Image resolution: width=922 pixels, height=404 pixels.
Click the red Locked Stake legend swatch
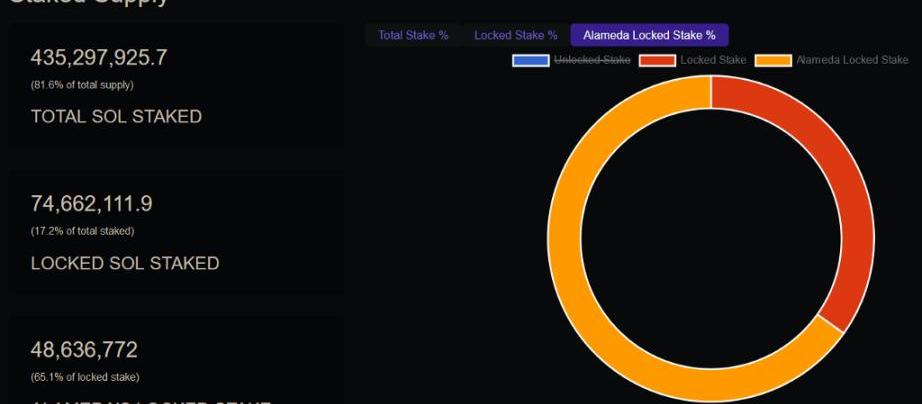pyautogui.click(x=657, y=61)
